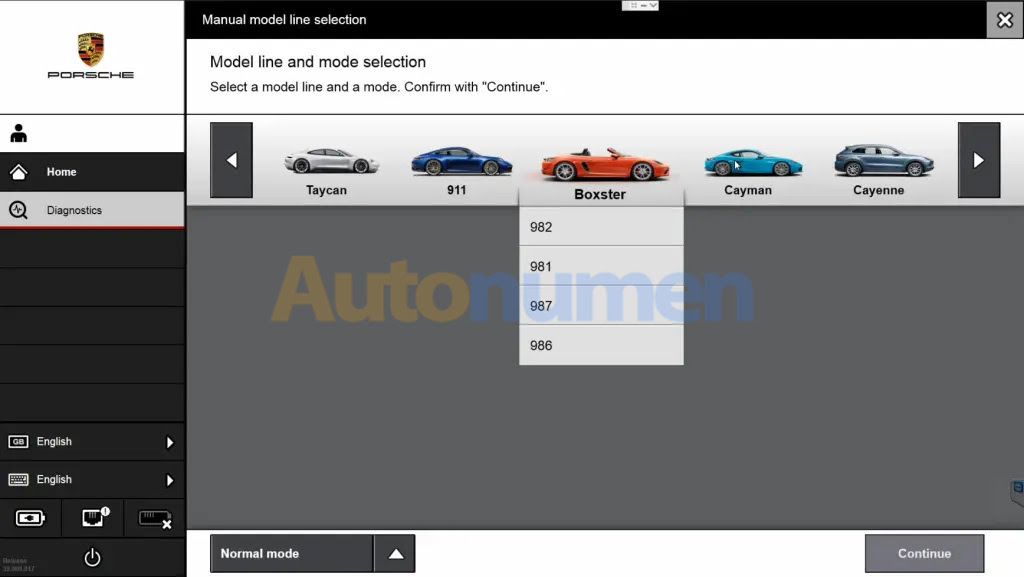Screen dimensions: 1024x577
Task: Pick Boxster type 986 from list
Action: pyautogui.click(x=601, y=345)
